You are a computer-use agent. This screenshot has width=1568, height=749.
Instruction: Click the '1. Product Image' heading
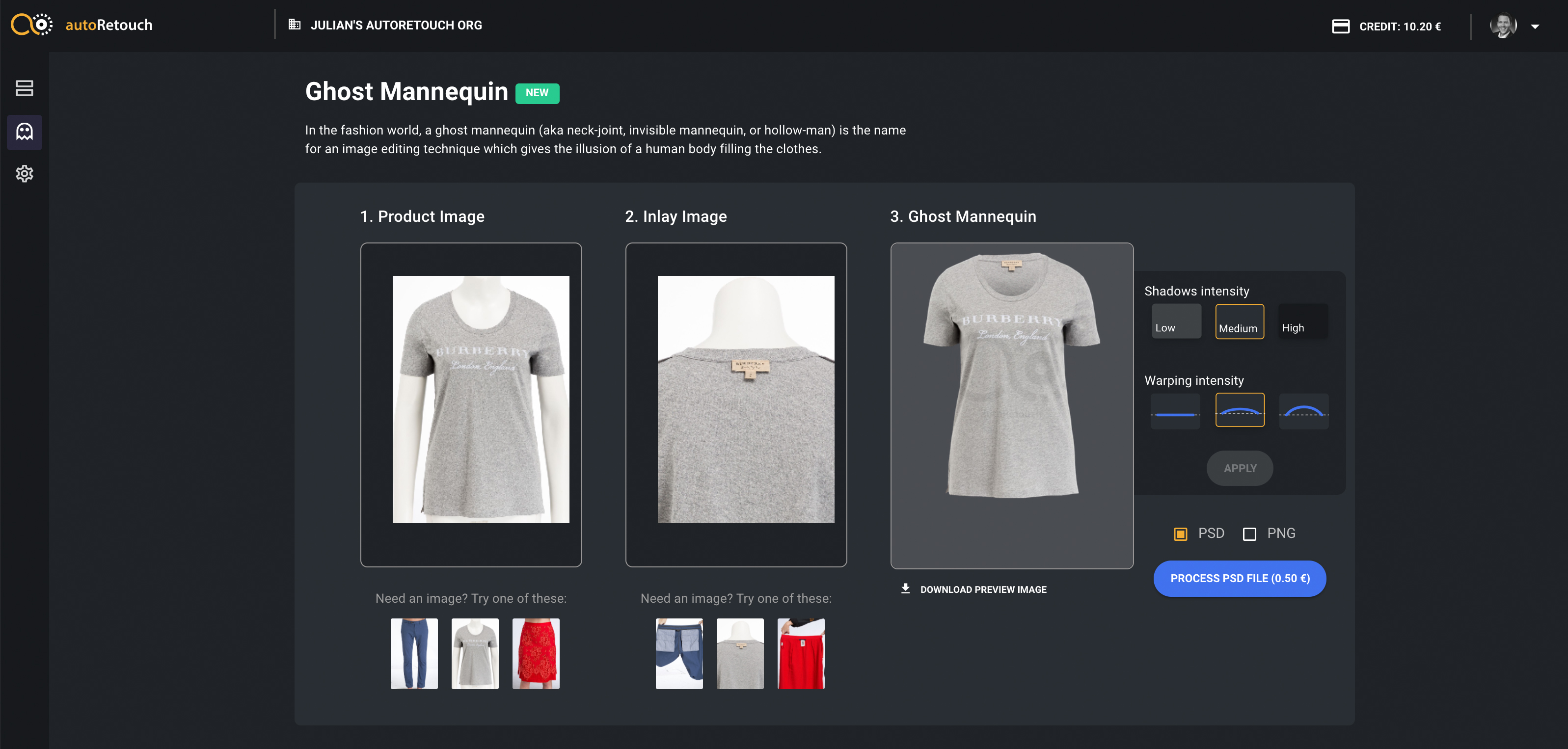(422, 216)
